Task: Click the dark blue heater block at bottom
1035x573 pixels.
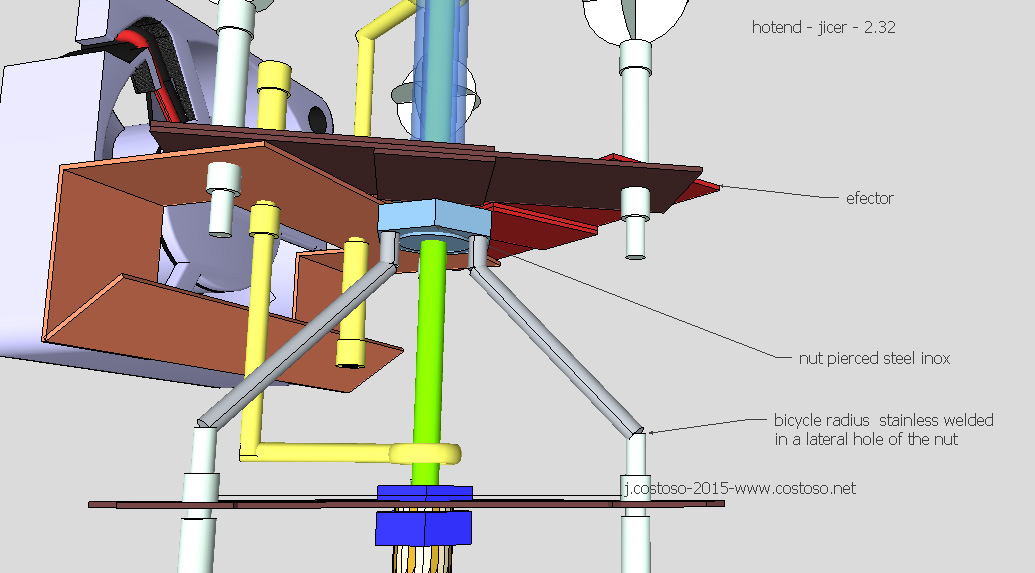Action: (x=424, y=527)
